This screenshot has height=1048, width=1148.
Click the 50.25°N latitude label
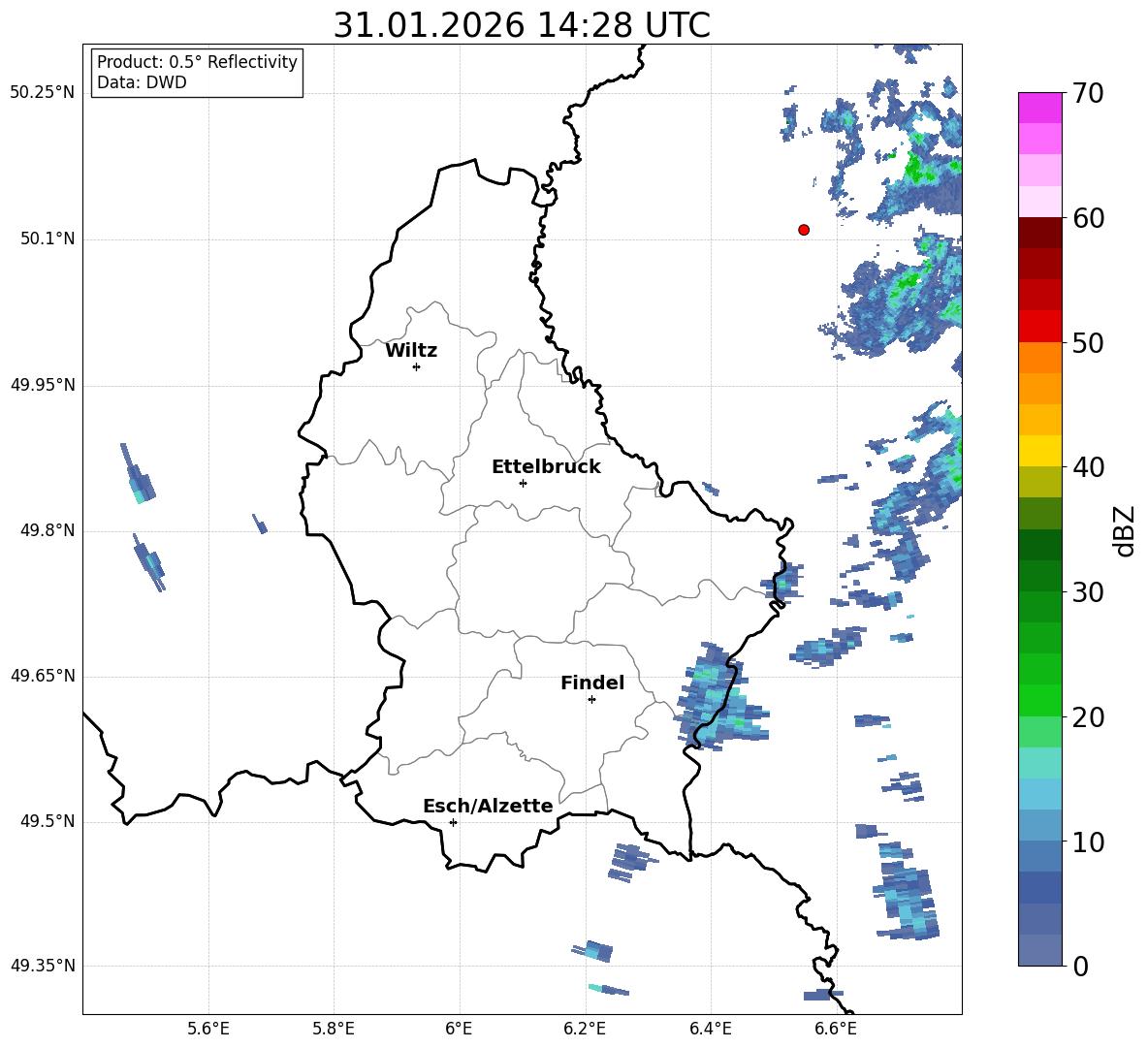[43, 93]
